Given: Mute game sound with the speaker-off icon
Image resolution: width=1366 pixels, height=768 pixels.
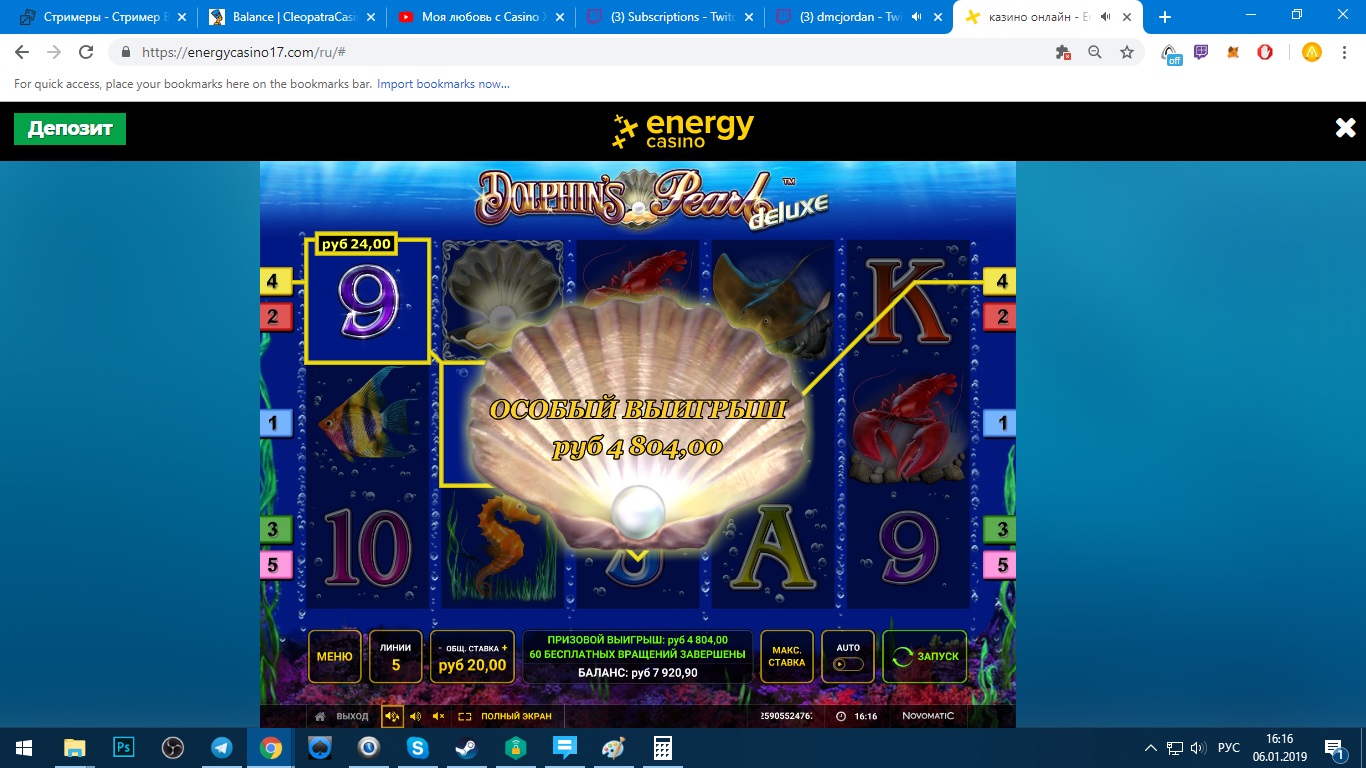Looking at the screenshot, I should point(436,716).
